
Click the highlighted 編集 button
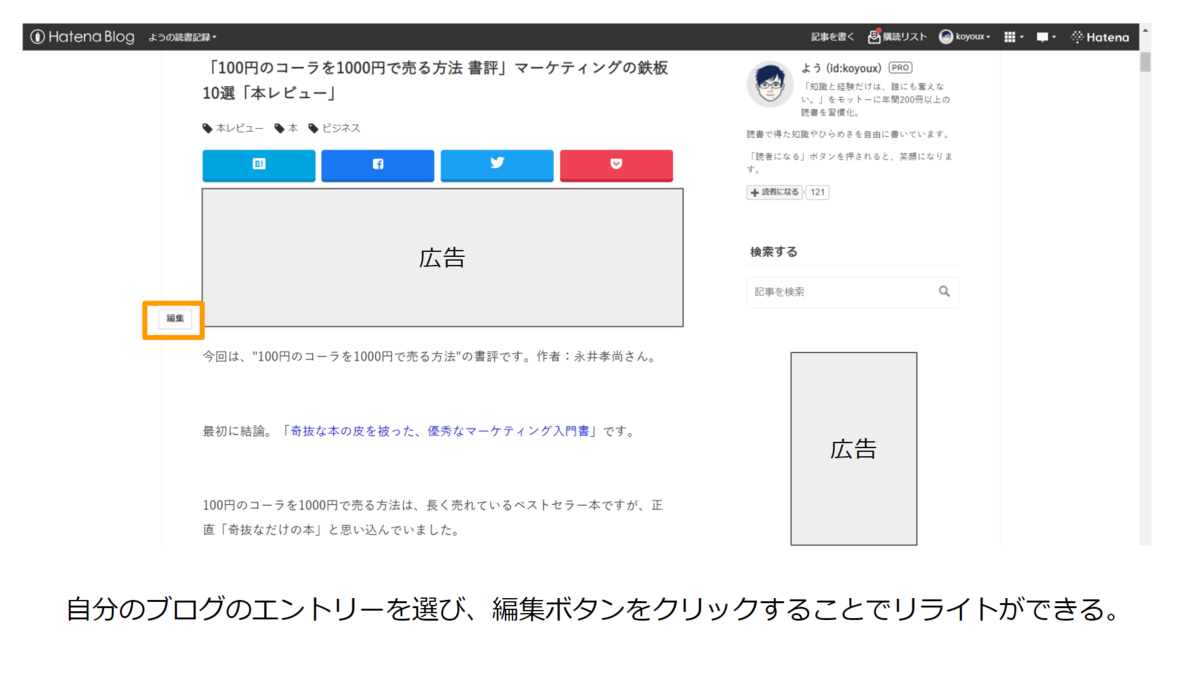pos(173,318)
